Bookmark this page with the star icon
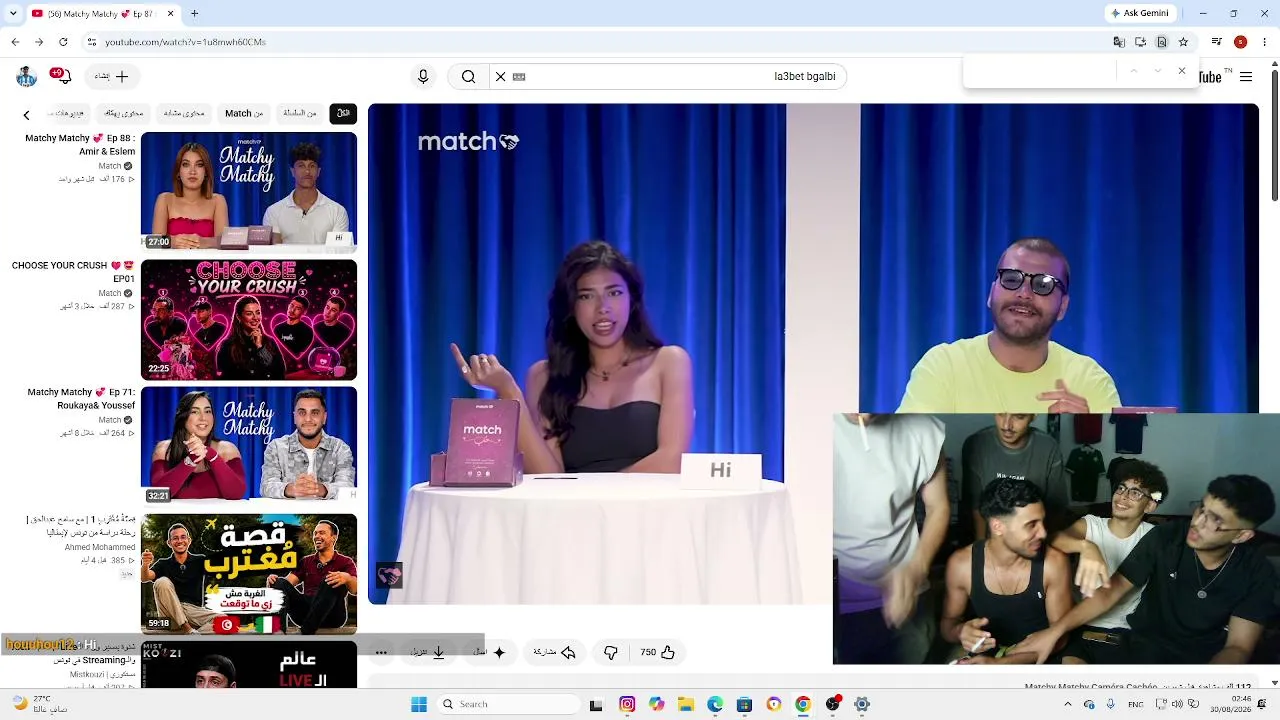This screenshot has height=720, width=1280. point(1183,42)
